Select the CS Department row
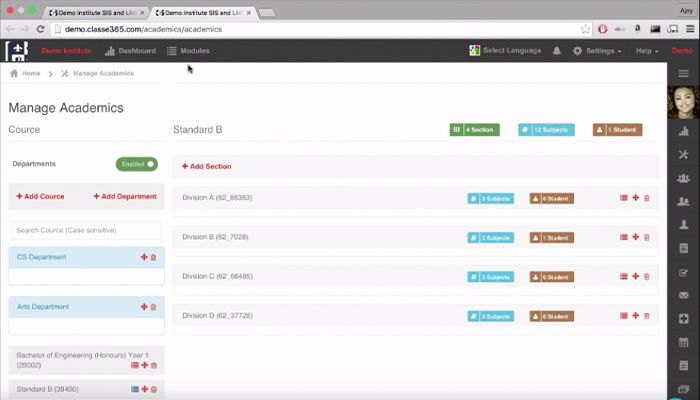Viewport: 700px width, 400px height. point(87,257)
